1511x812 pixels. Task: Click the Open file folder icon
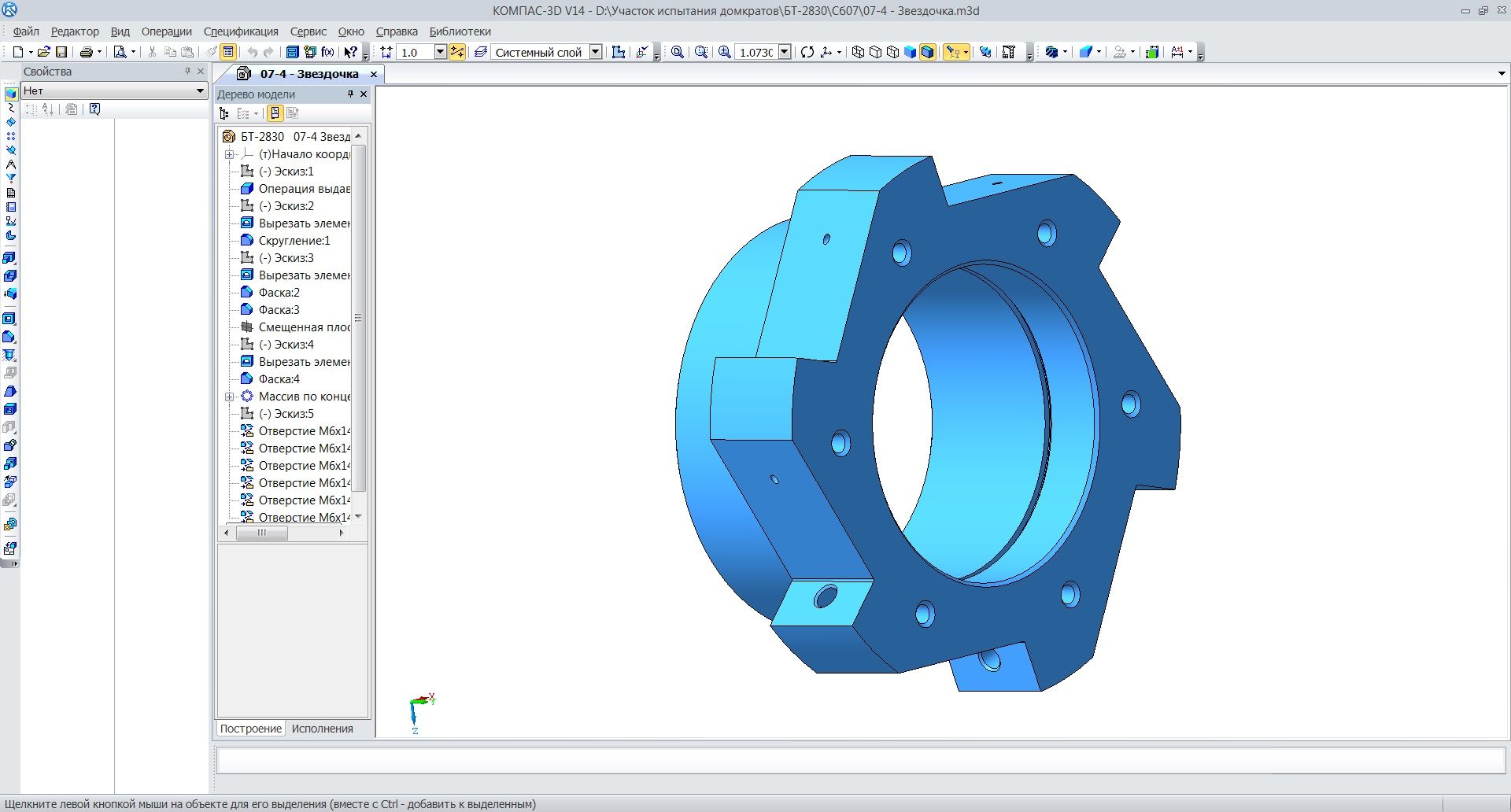[44, 52]
